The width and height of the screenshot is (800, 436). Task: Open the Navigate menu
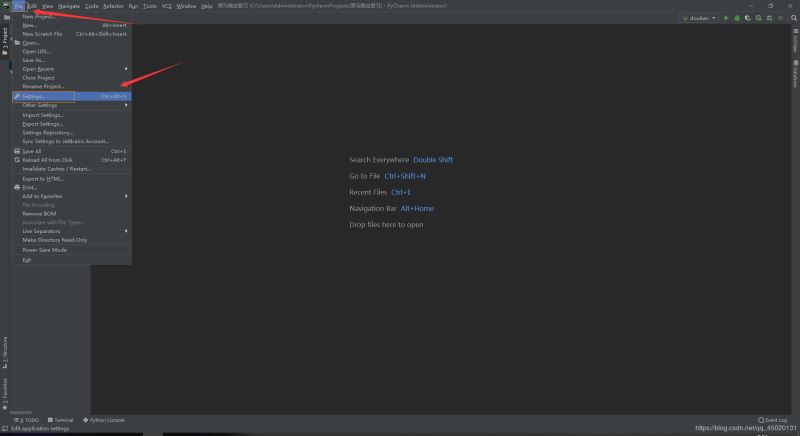(x=69, y=6)
